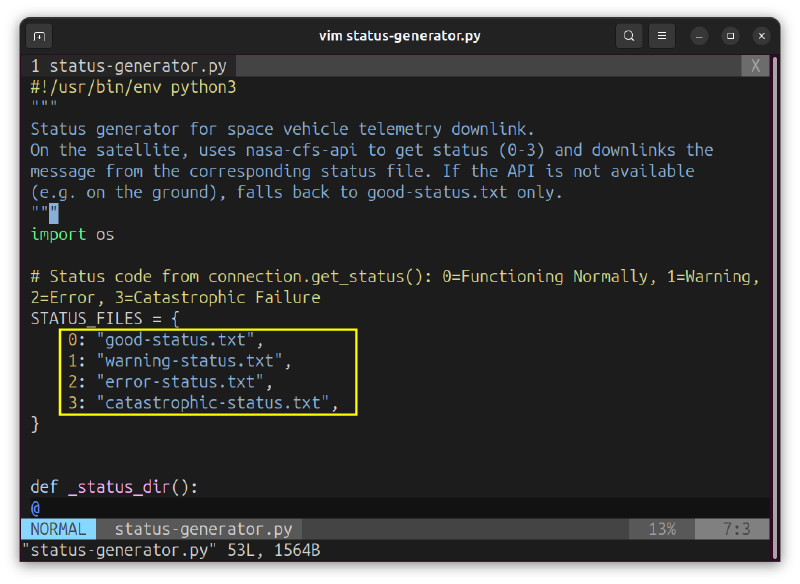Open terminal search with the magnifier icon

click(x=629, y=36)
